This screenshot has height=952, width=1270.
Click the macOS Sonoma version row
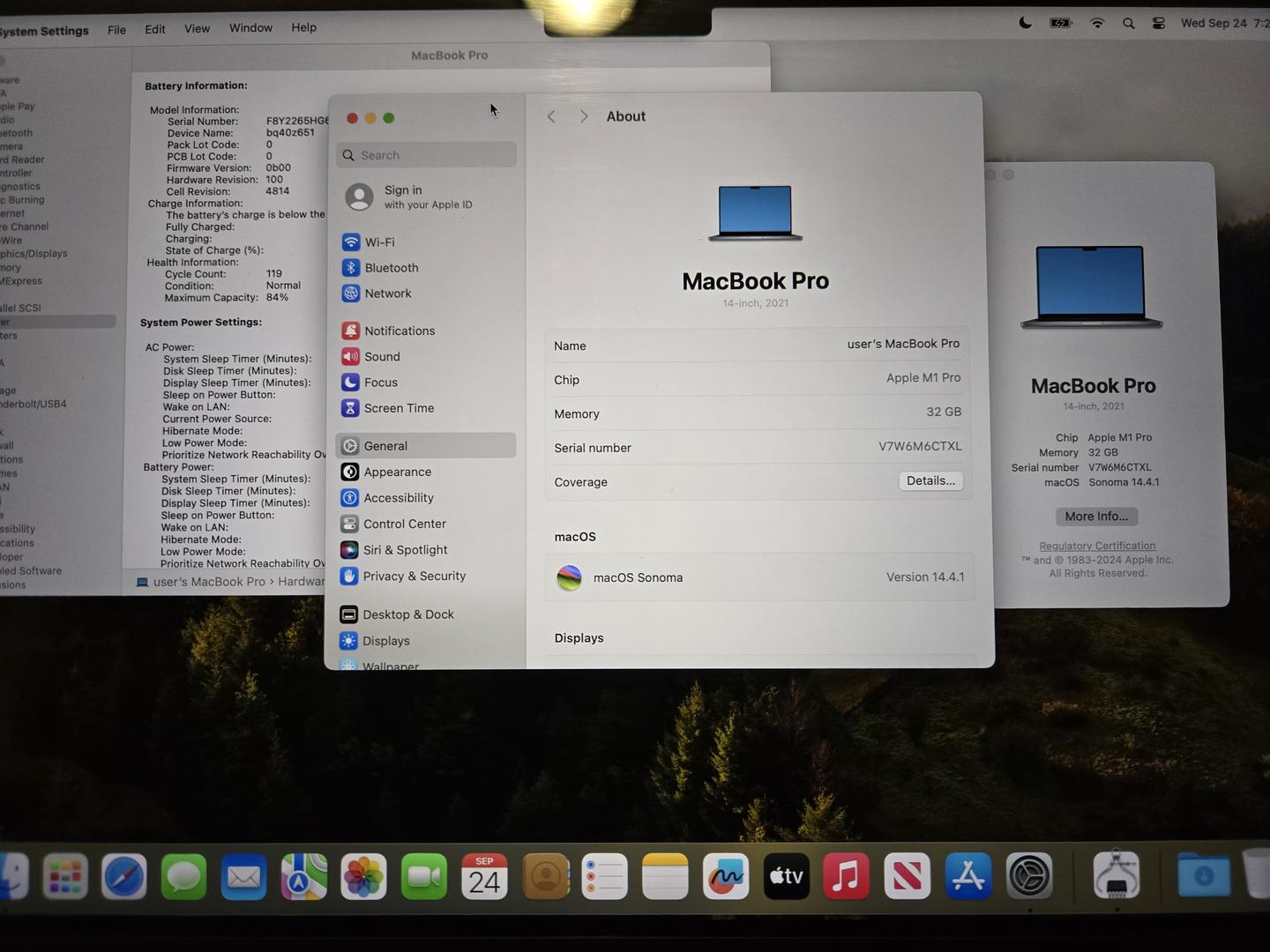(759, 577)
